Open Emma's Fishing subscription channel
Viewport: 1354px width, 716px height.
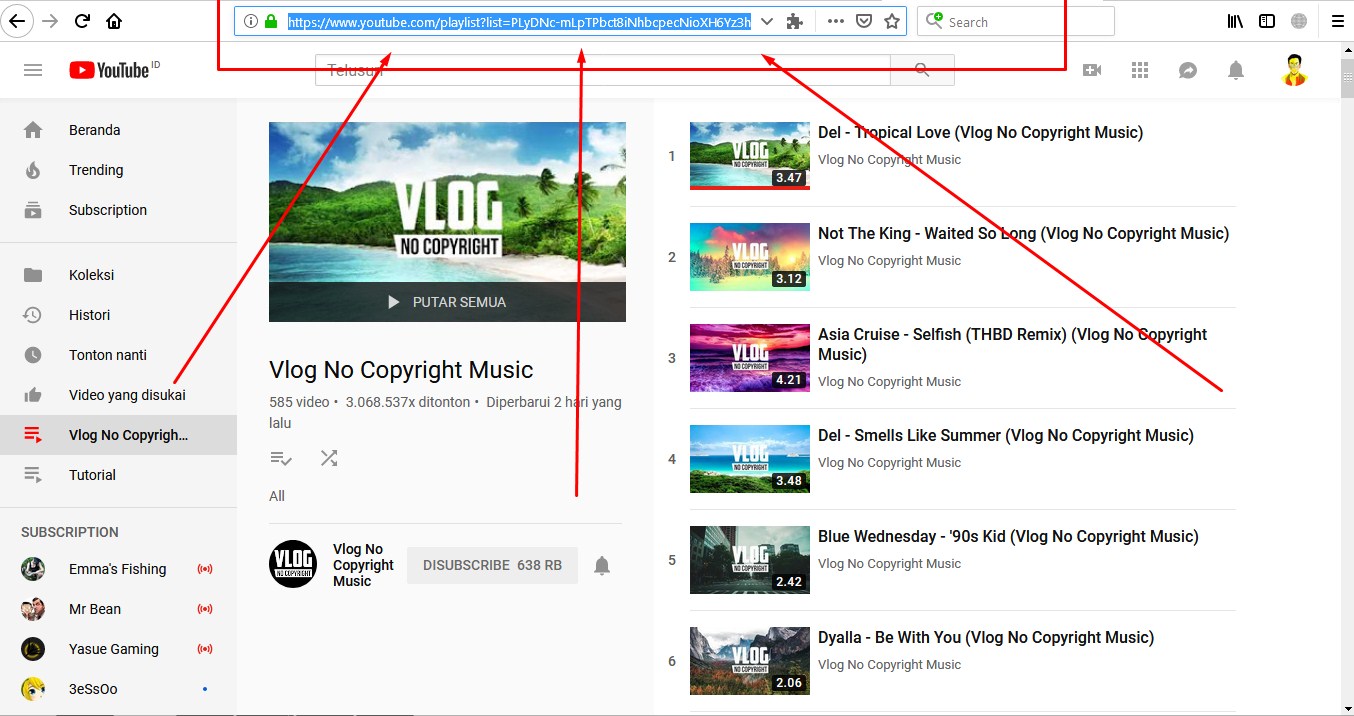[118, 569]
